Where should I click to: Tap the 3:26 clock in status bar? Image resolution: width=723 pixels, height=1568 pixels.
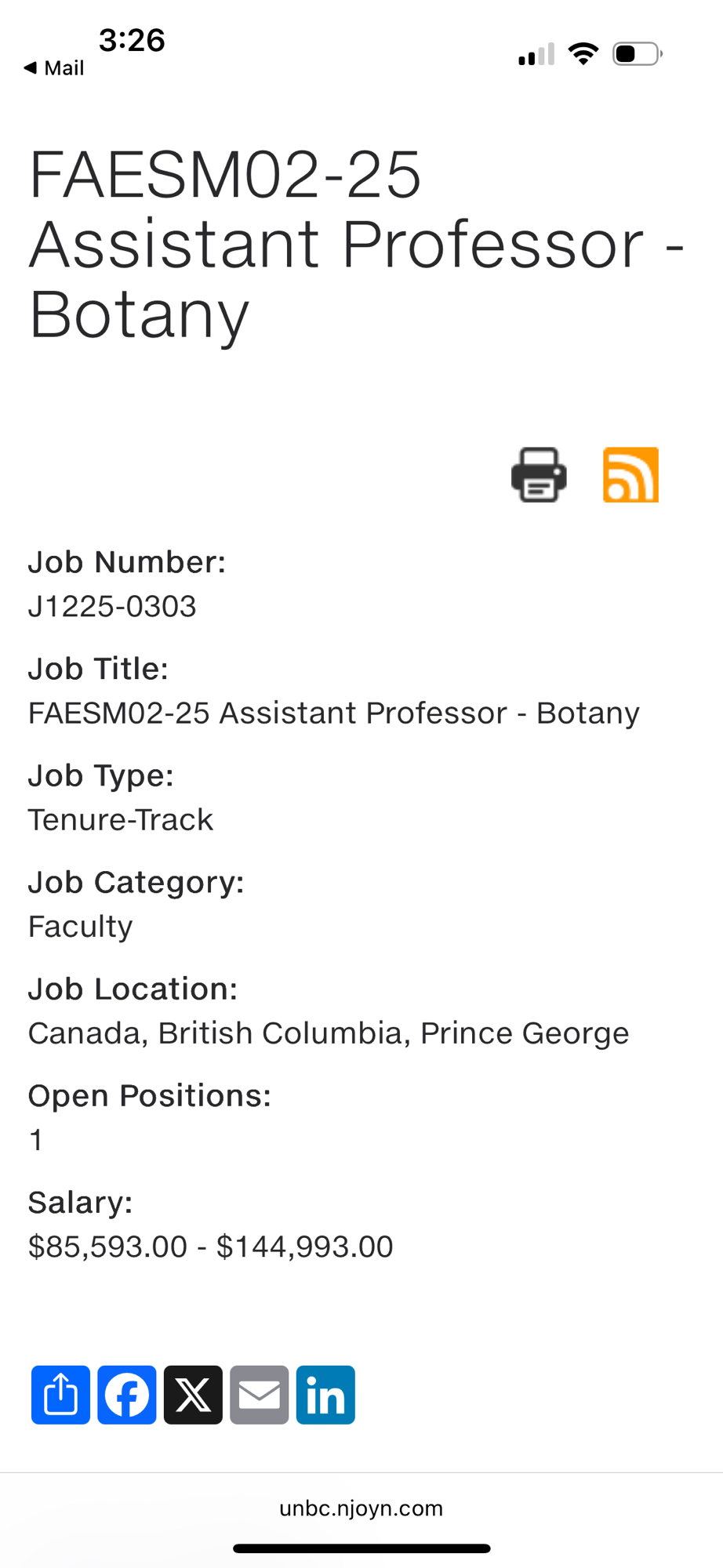tap(132, 40)
